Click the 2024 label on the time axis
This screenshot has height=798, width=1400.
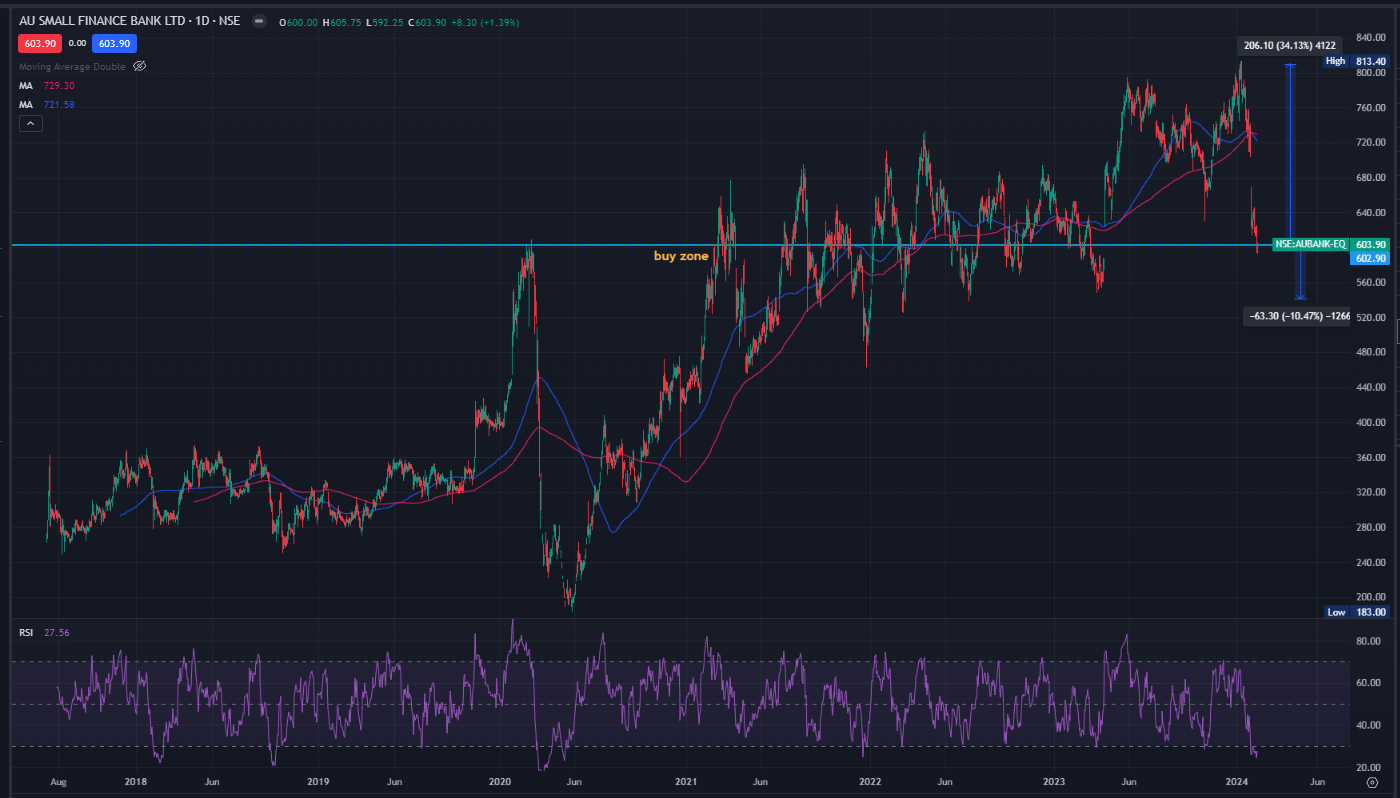pyautogui.click(x=1238, y=781)
